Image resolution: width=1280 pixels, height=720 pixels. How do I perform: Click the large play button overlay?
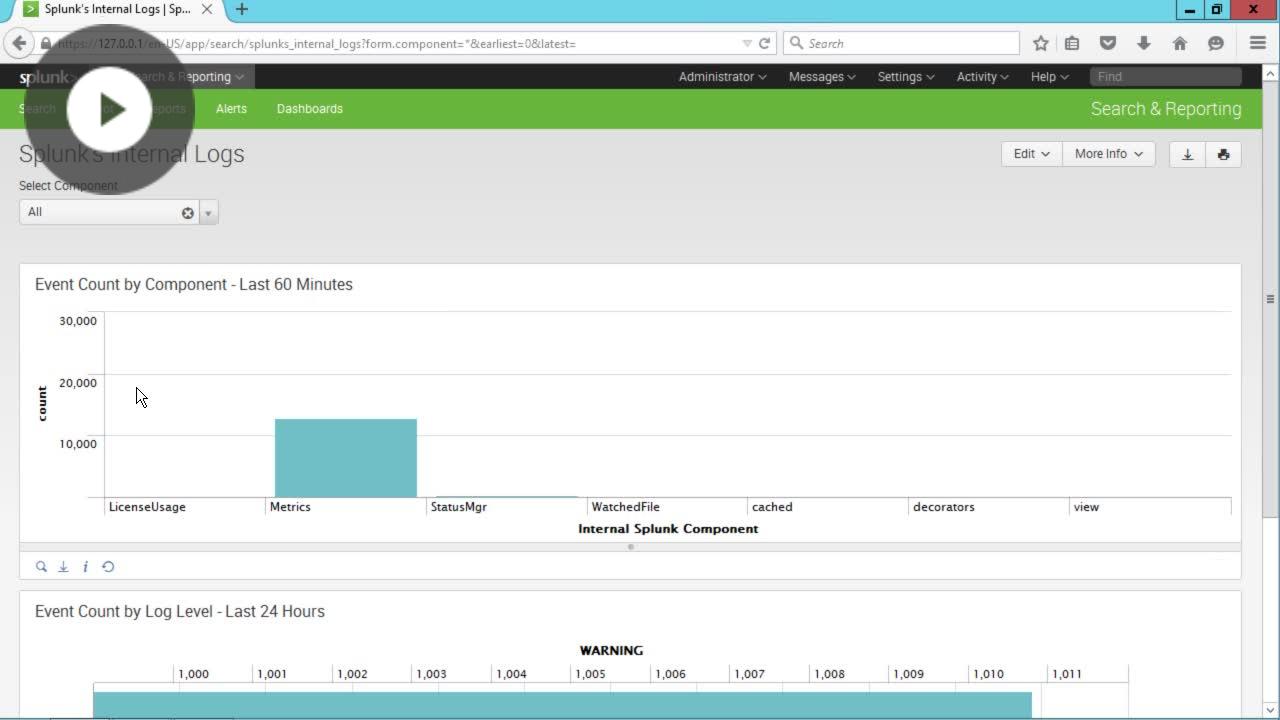109,110
